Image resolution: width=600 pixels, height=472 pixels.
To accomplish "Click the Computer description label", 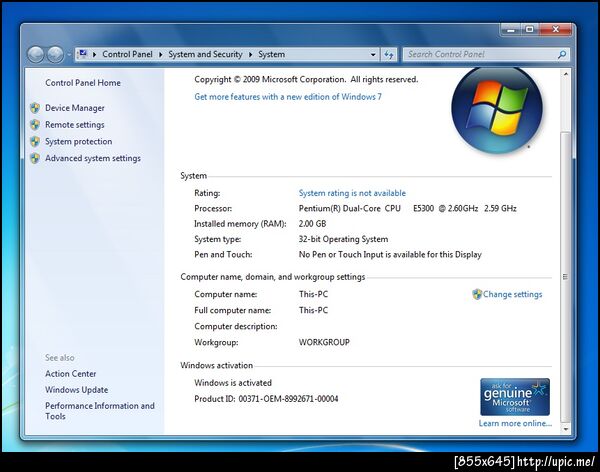I will coord(236,327).
